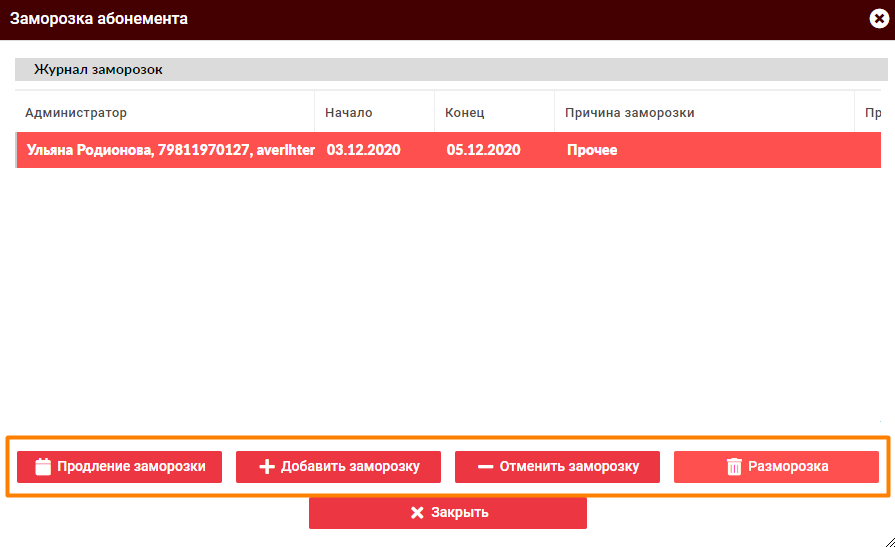Click the trash icon on Разморозка

click(x=734, y=466)
